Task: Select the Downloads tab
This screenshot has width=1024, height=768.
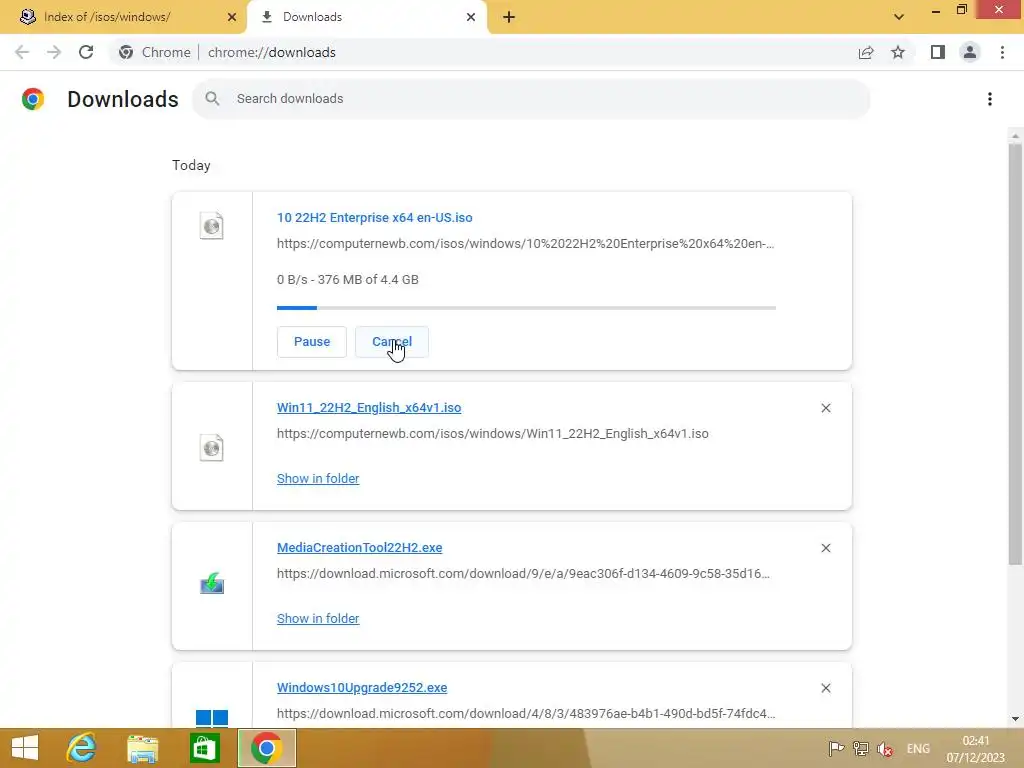Action: click(367, 17)
